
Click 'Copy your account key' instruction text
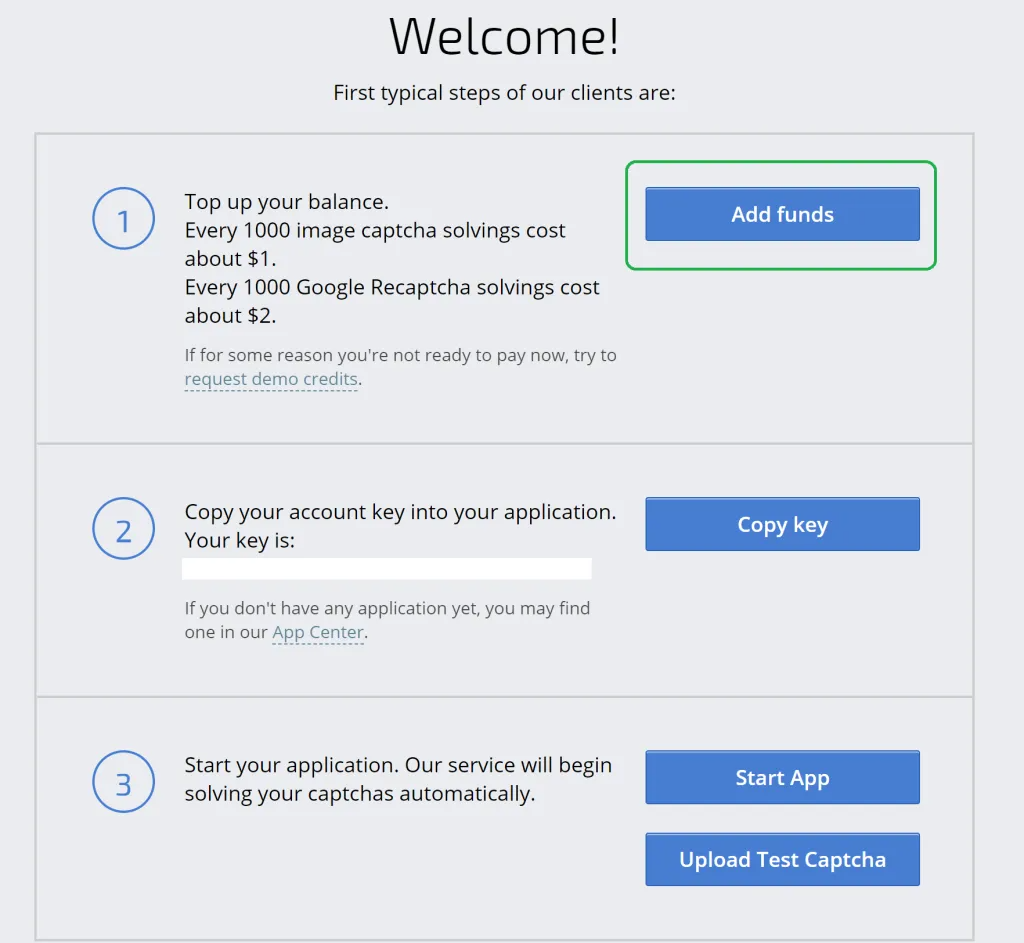pos(400,512)
